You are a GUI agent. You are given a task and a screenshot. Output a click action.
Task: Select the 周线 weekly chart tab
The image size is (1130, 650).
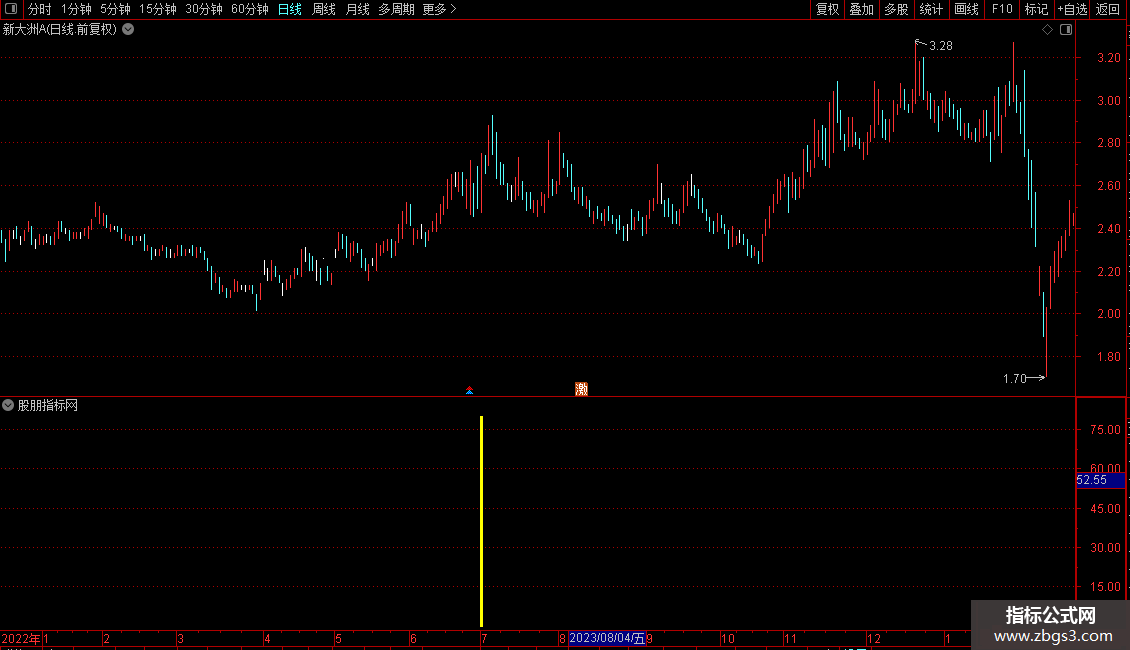tap(324, 9)
